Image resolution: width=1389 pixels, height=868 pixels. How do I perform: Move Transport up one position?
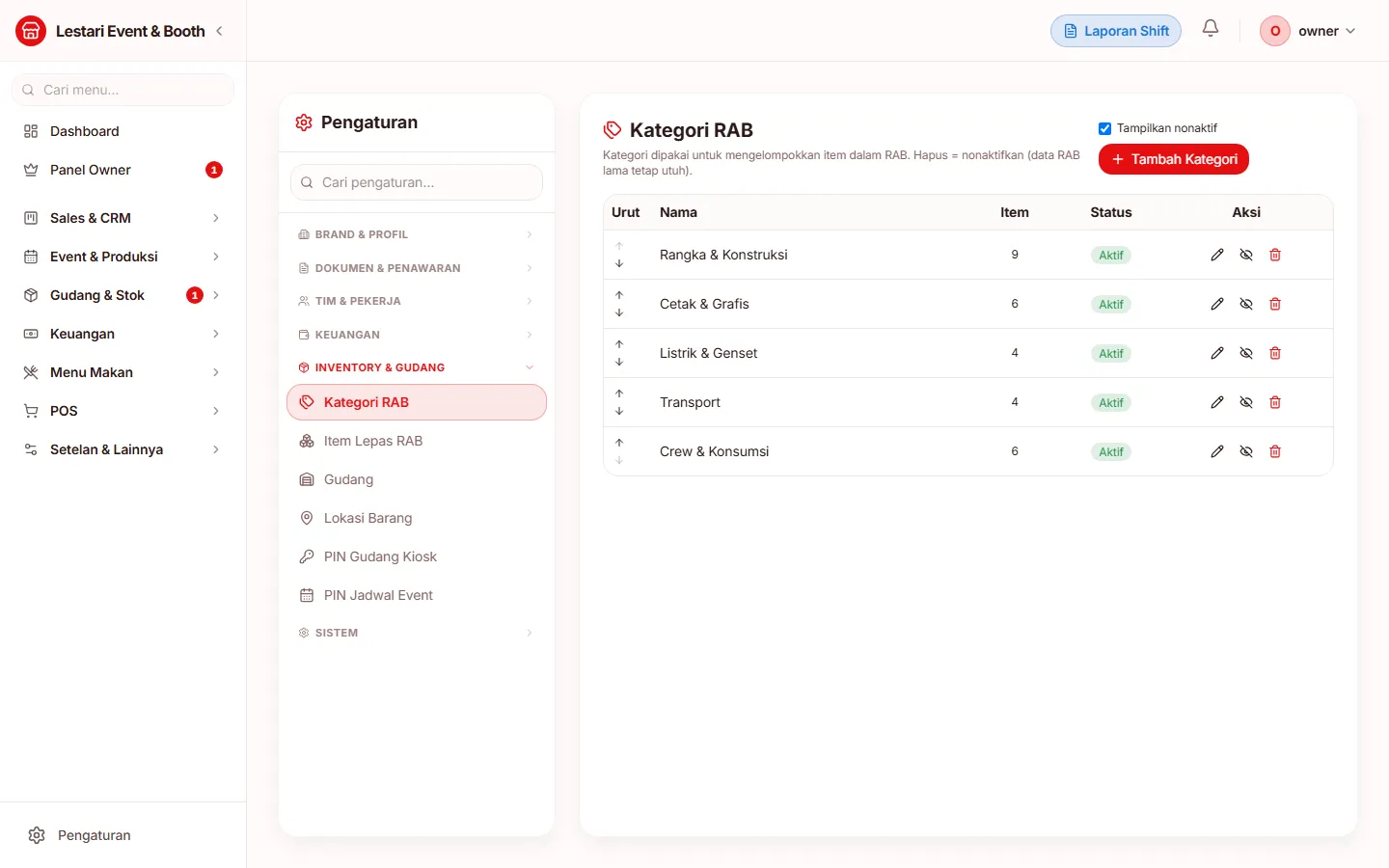619,393
